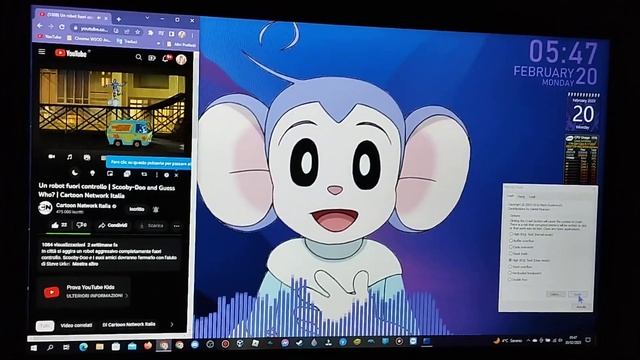Open the YouTube bookmark in bookmarks bar

click(x=49, y=37)
